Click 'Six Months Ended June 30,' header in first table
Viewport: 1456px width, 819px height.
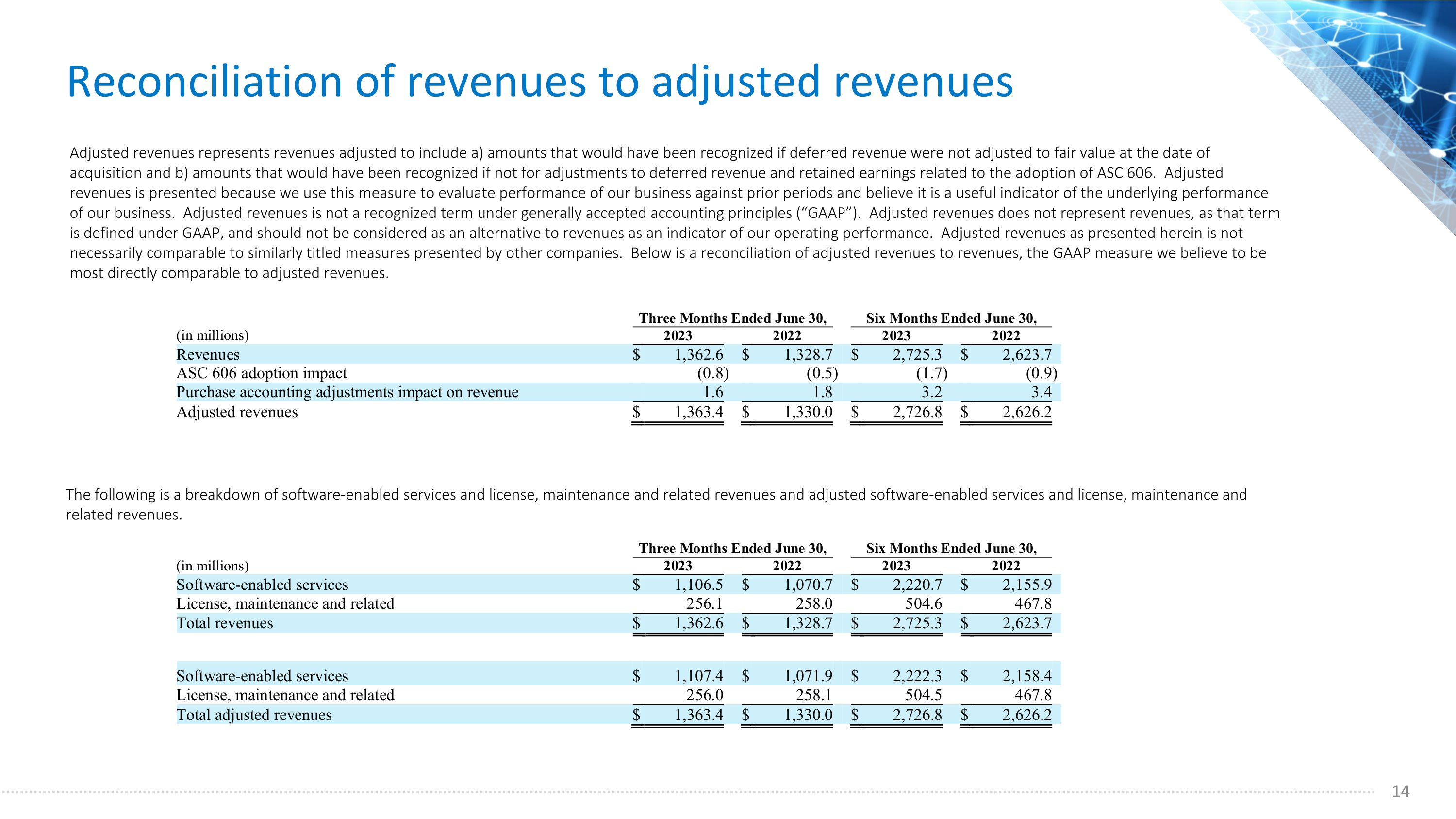(951, 318)
